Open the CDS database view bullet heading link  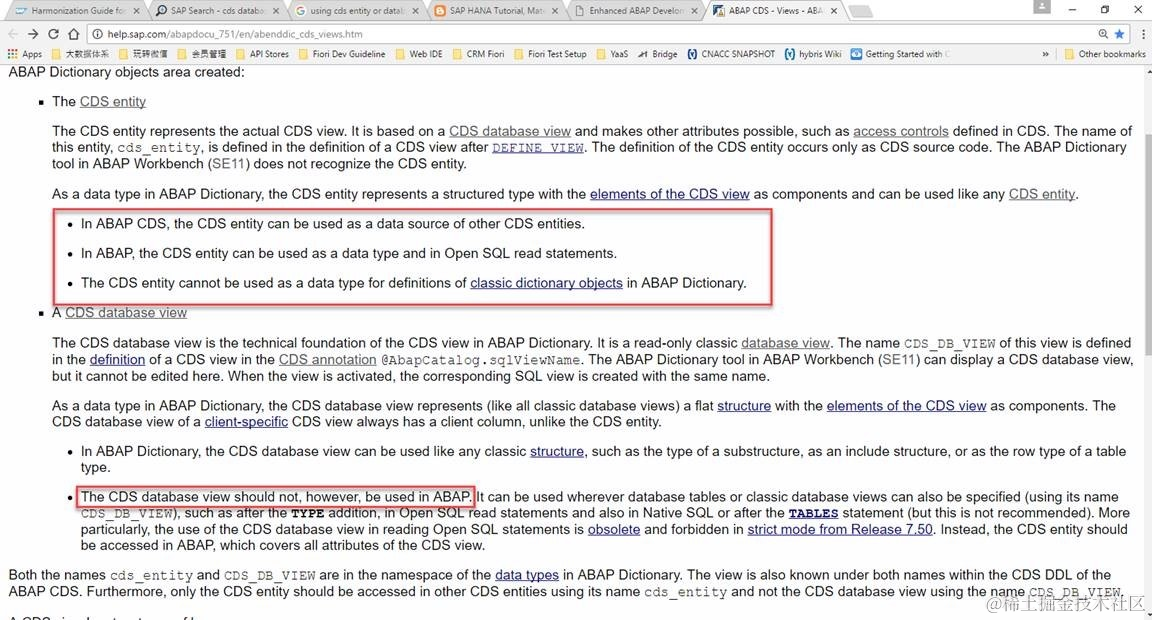coord(126,312)
